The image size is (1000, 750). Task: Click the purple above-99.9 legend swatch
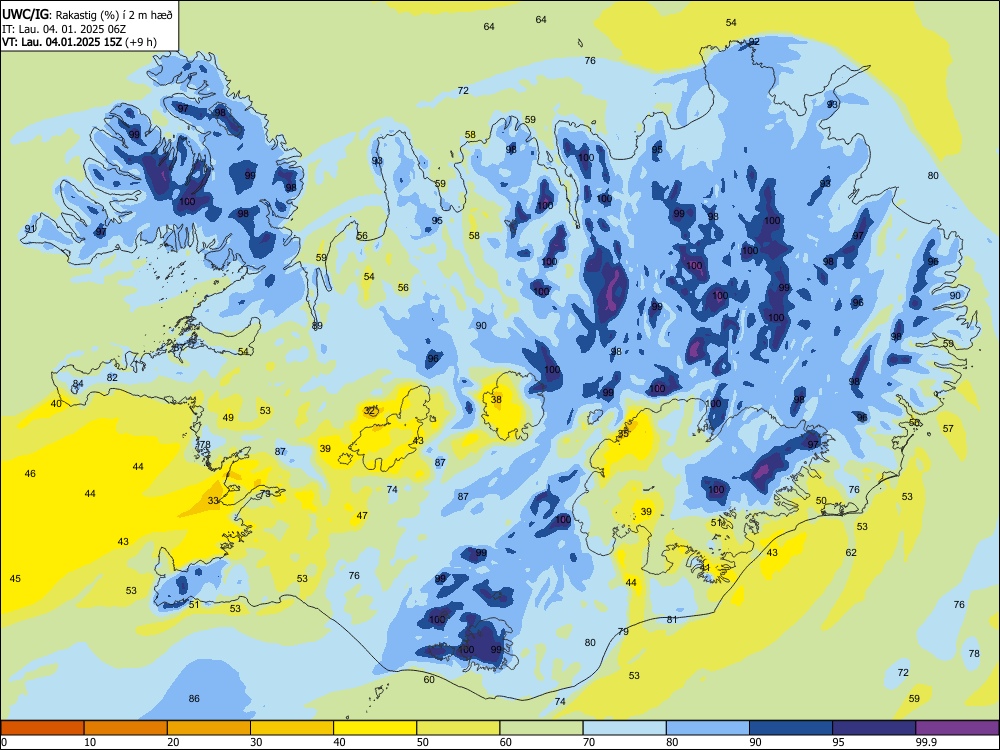point(957,728)
